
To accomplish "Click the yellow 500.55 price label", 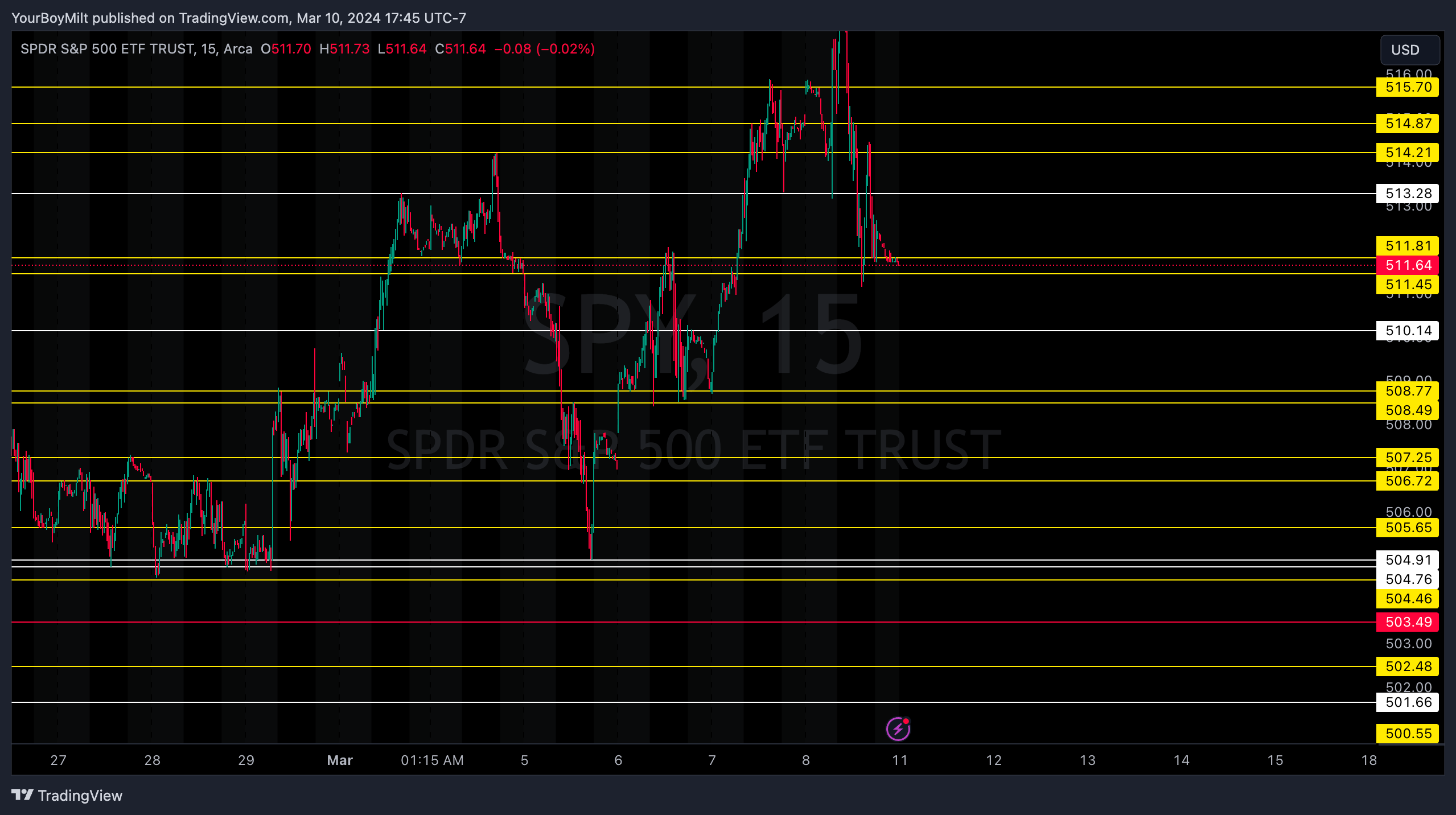I will [1407, 734].
